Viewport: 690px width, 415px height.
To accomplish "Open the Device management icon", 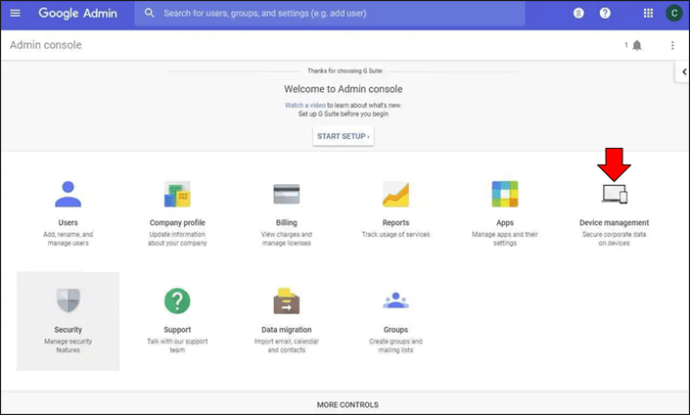I will coord(614,194).
